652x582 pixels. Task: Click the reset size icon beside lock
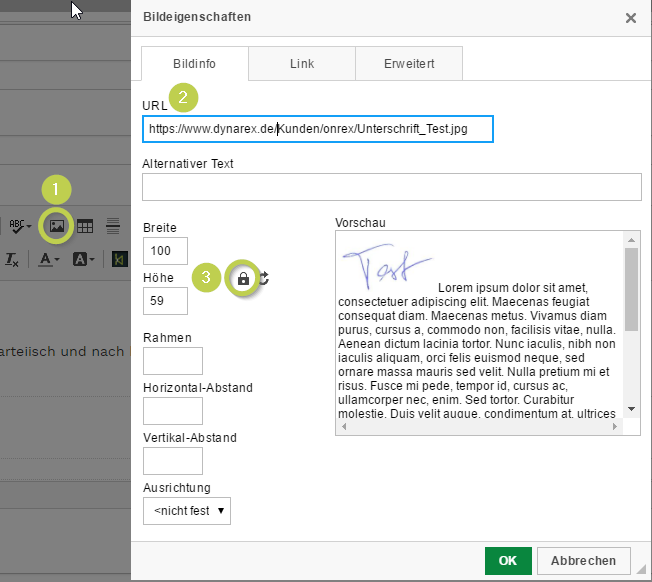coord(263,279)
